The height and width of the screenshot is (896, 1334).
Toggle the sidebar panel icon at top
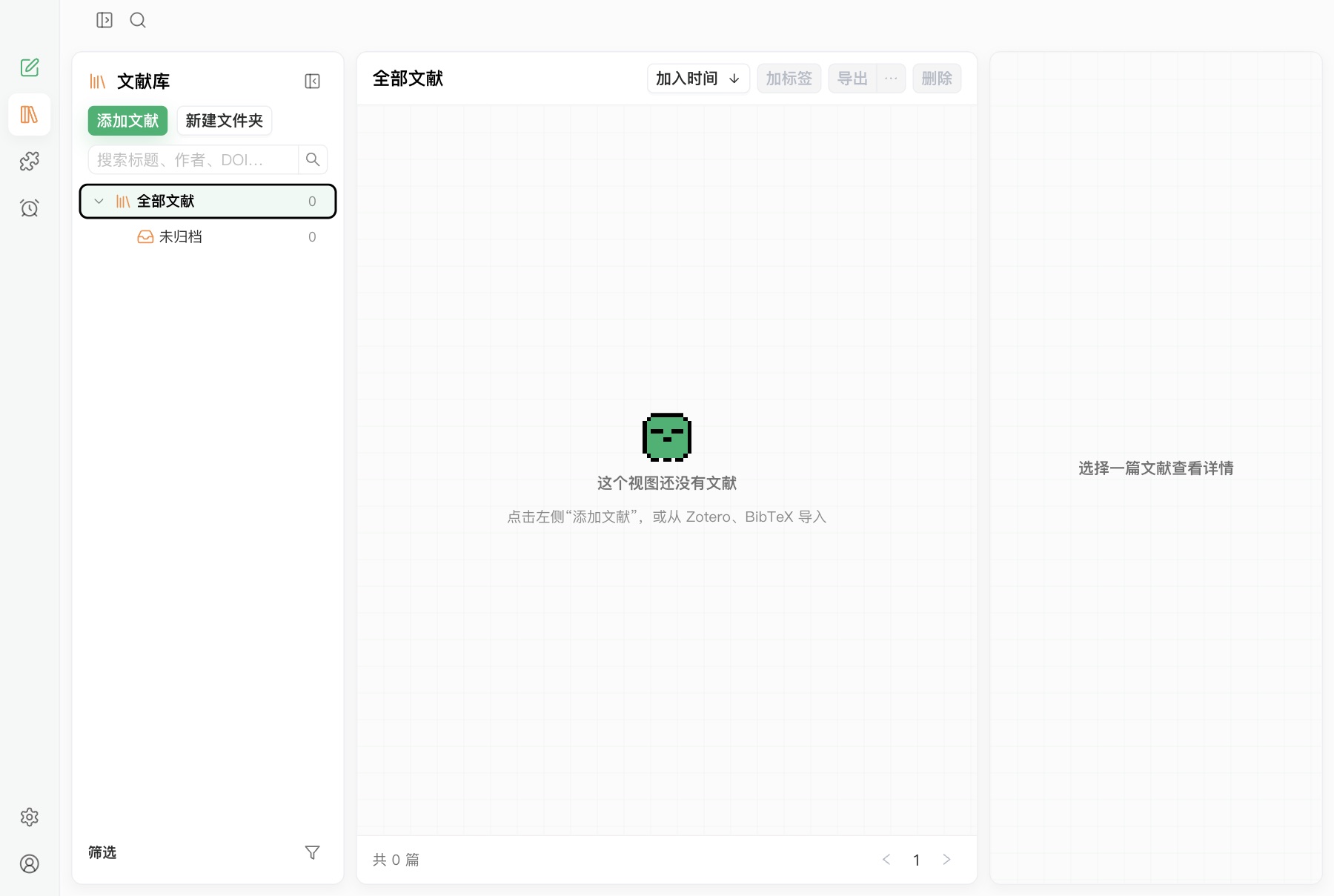(x=104, y=20)
